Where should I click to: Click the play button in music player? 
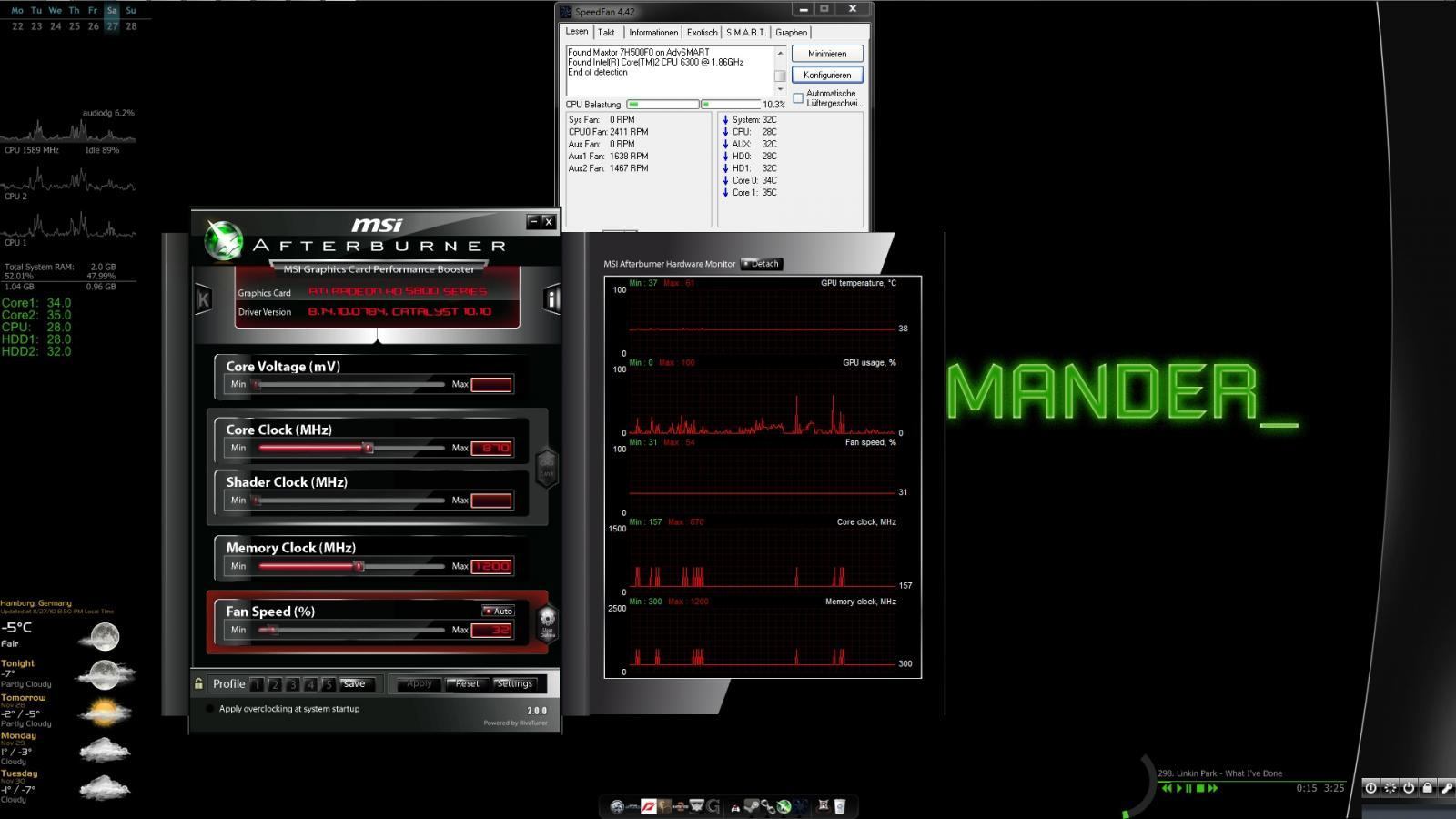click(1179, 788)
